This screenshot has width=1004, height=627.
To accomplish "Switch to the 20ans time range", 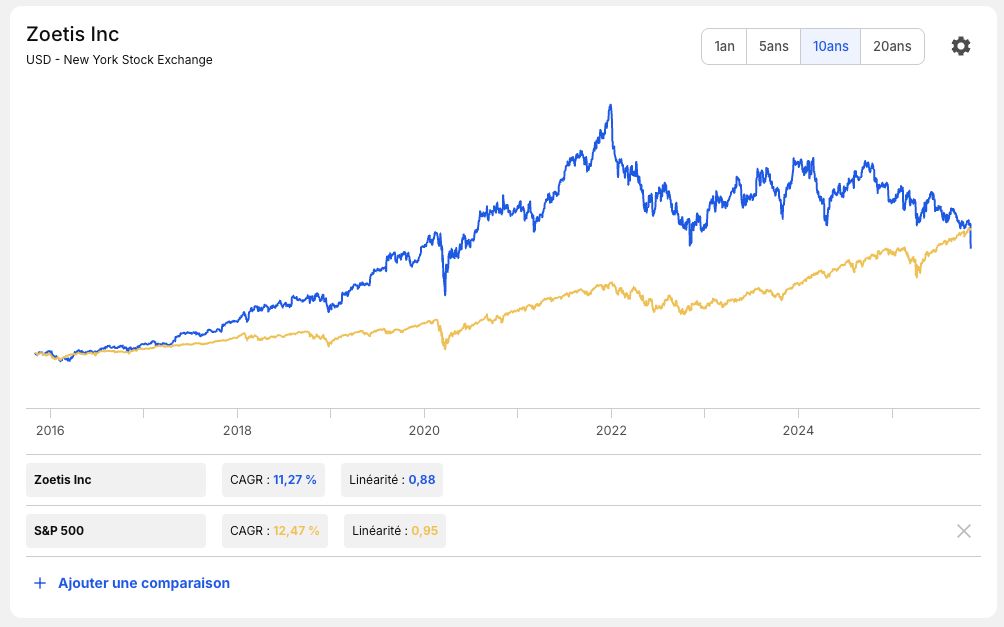I will coord(892,46).
